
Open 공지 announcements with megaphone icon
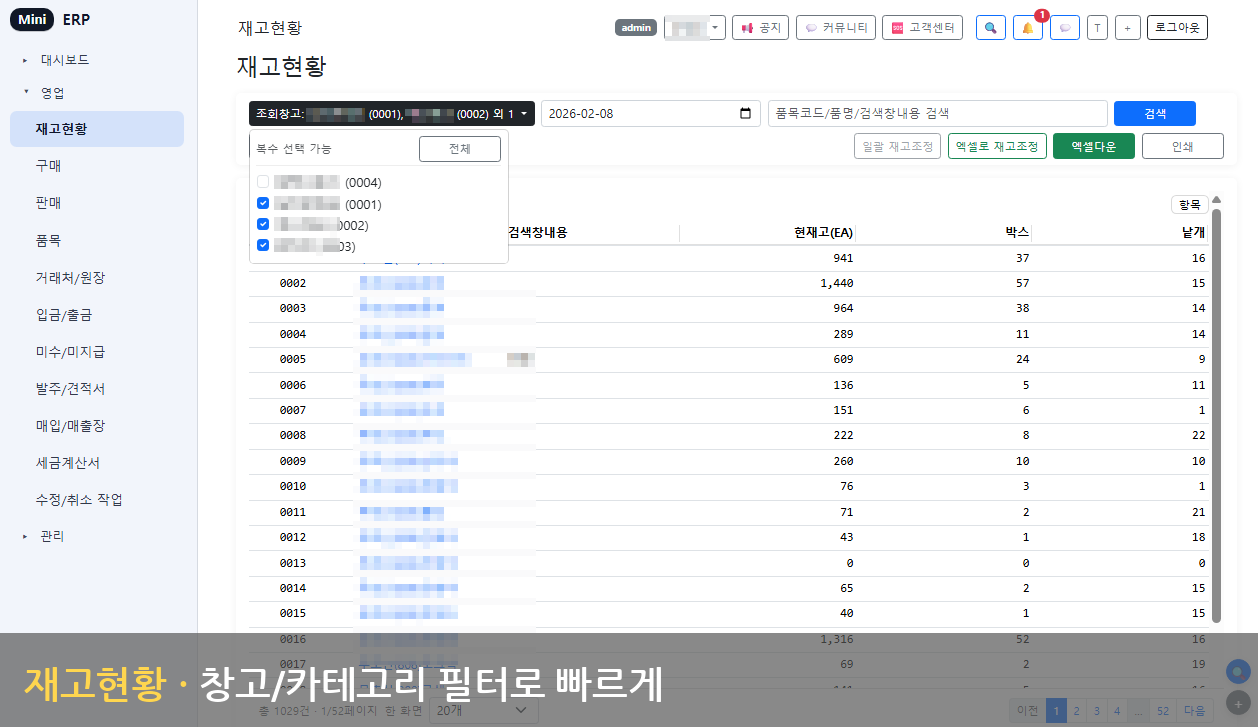pyautogui.click(x=761, y=28)
